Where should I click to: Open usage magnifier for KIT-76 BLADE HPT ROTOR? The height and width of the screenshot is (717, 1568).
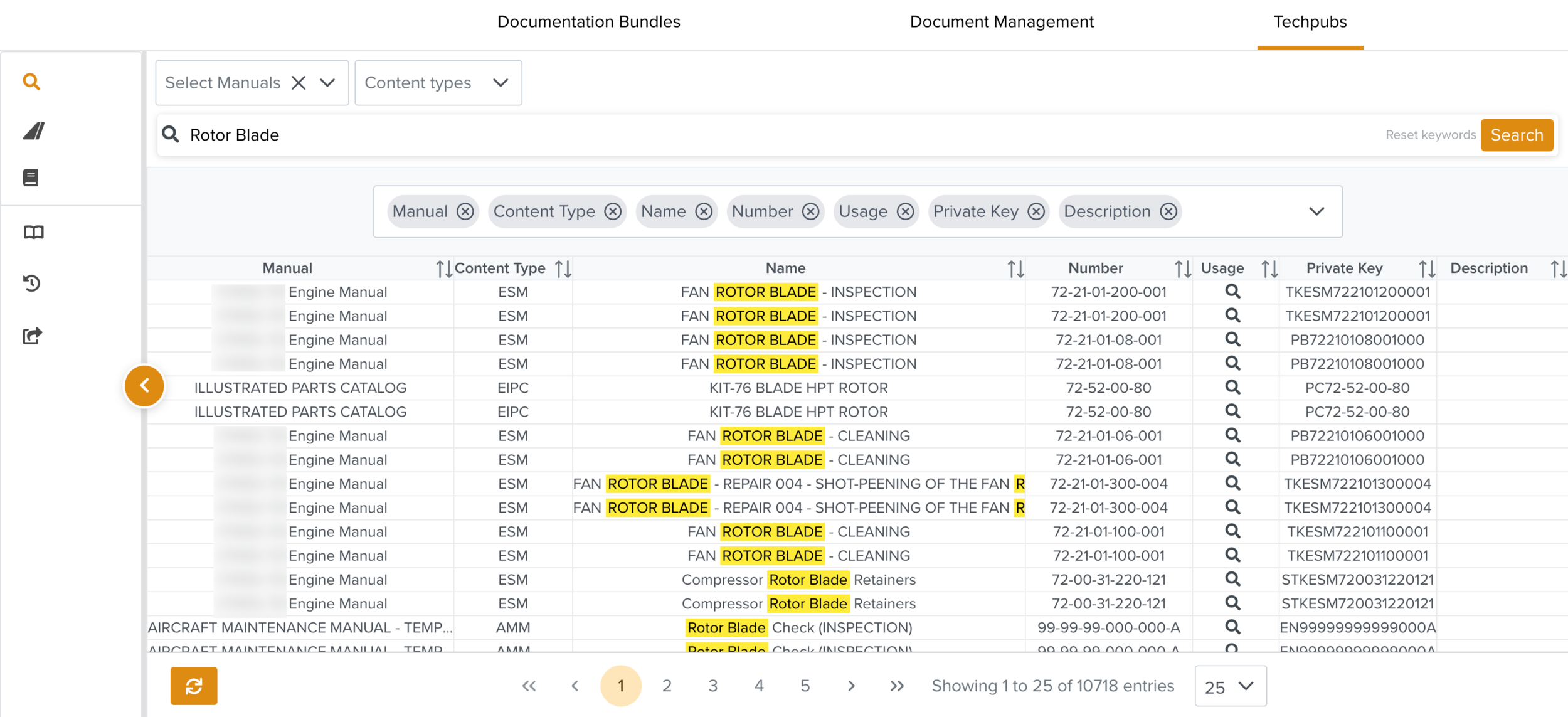pos(1232,388)
